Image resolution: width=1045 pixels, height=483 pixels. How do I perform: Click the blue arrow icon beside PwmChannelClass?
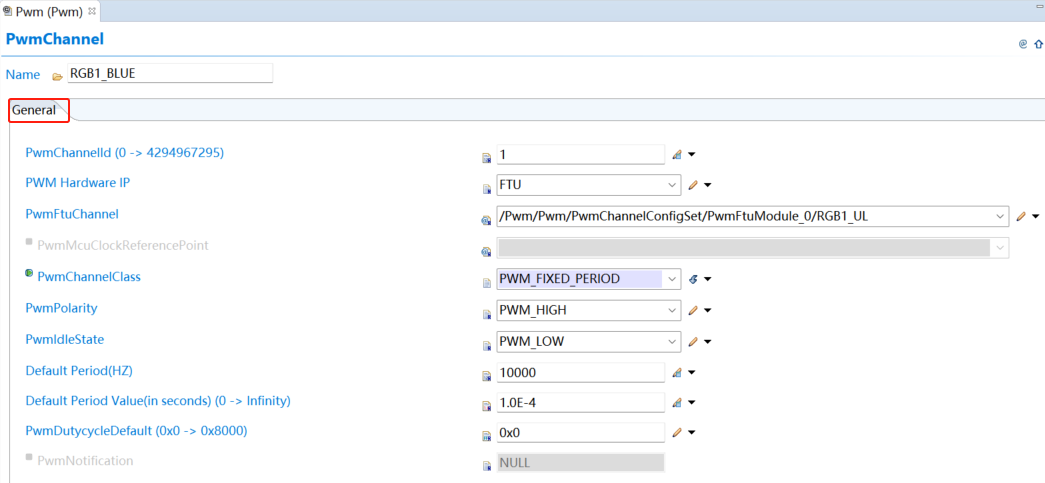pos(692,279)
